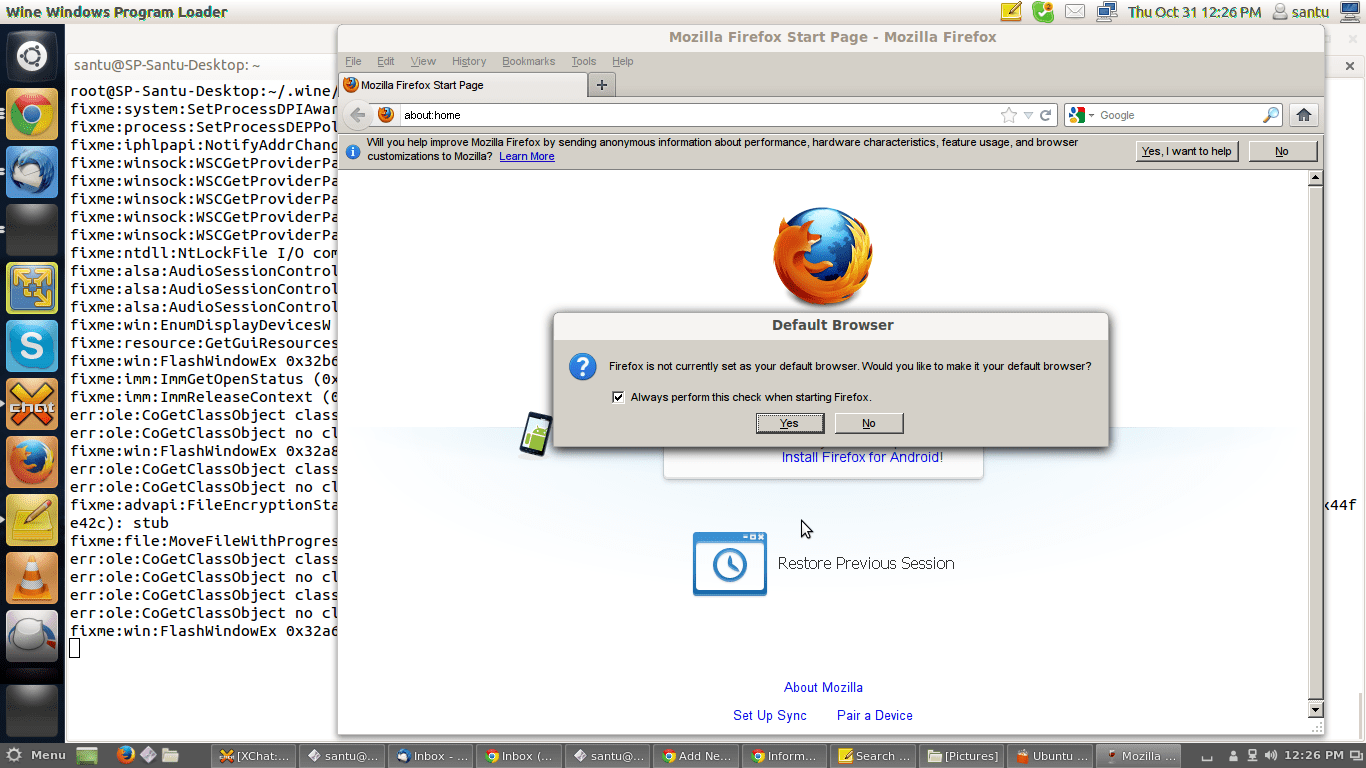The image size is (1366, 768).
Task: Open the address bar history dropdown arrow
Action: pyautogui.click(x=1028, y=115)
